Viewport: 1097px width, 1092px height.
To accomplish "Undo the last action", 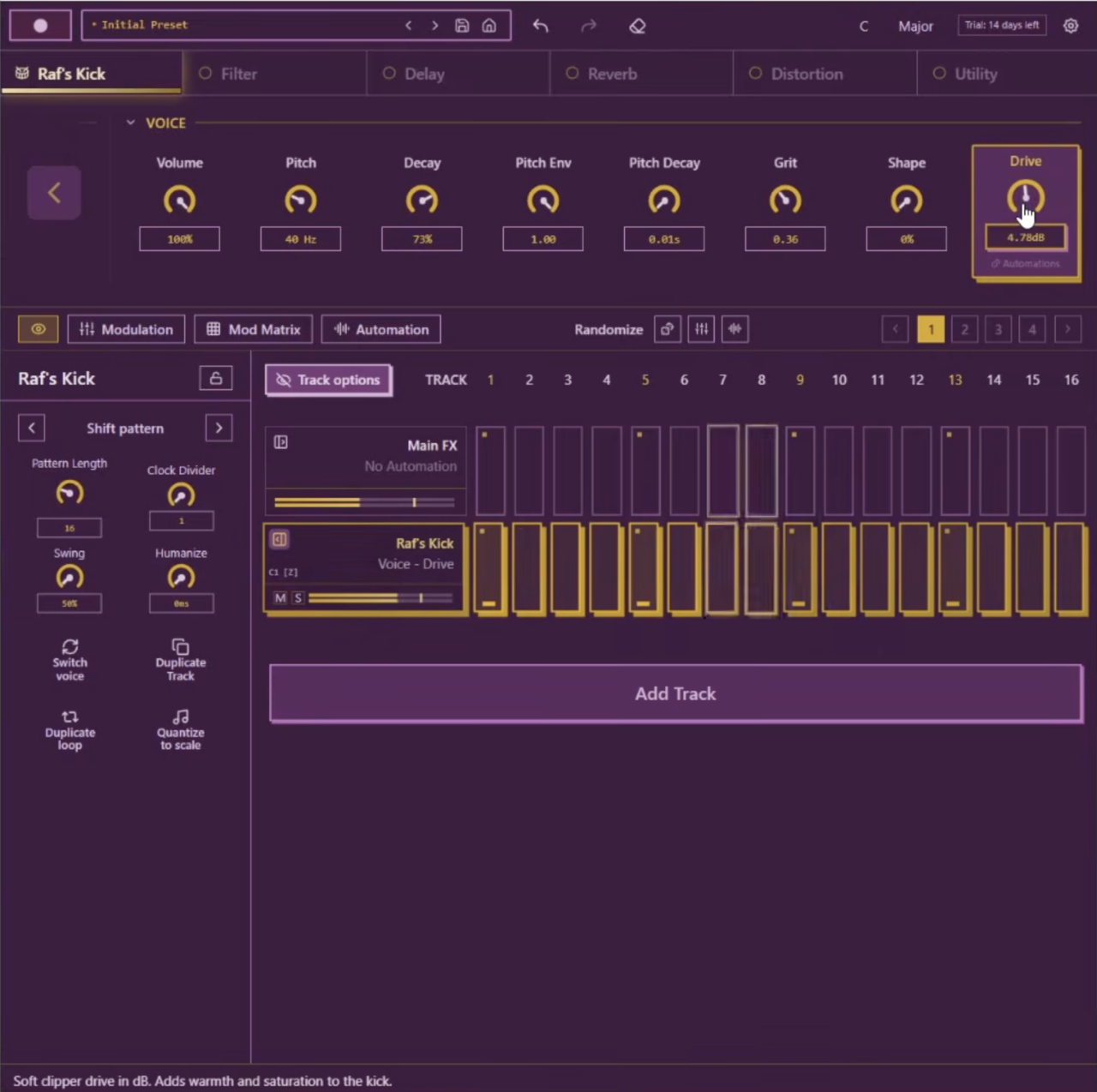I will point(540,26).
